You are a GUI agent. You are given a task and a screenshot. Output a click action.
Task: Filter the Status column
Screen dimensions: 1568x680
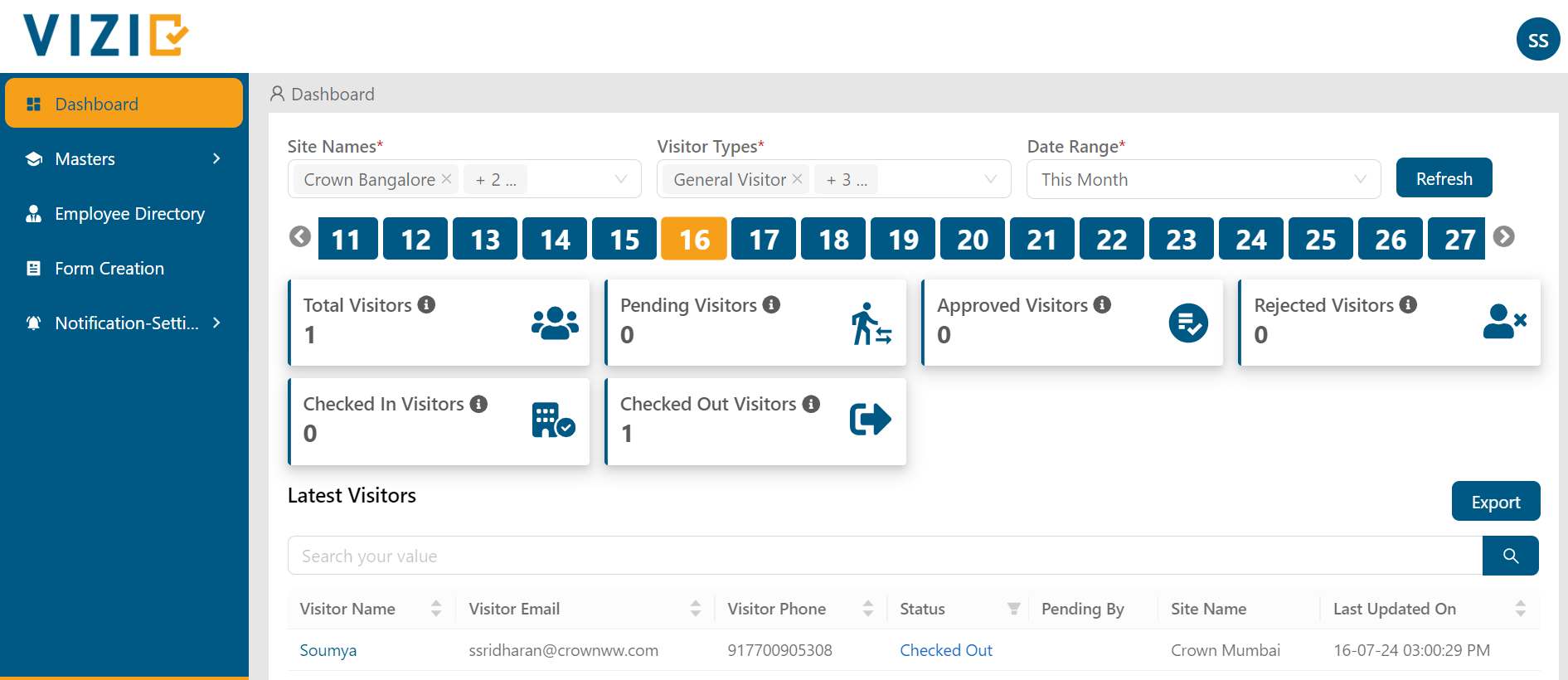(x=1013, y=610)
